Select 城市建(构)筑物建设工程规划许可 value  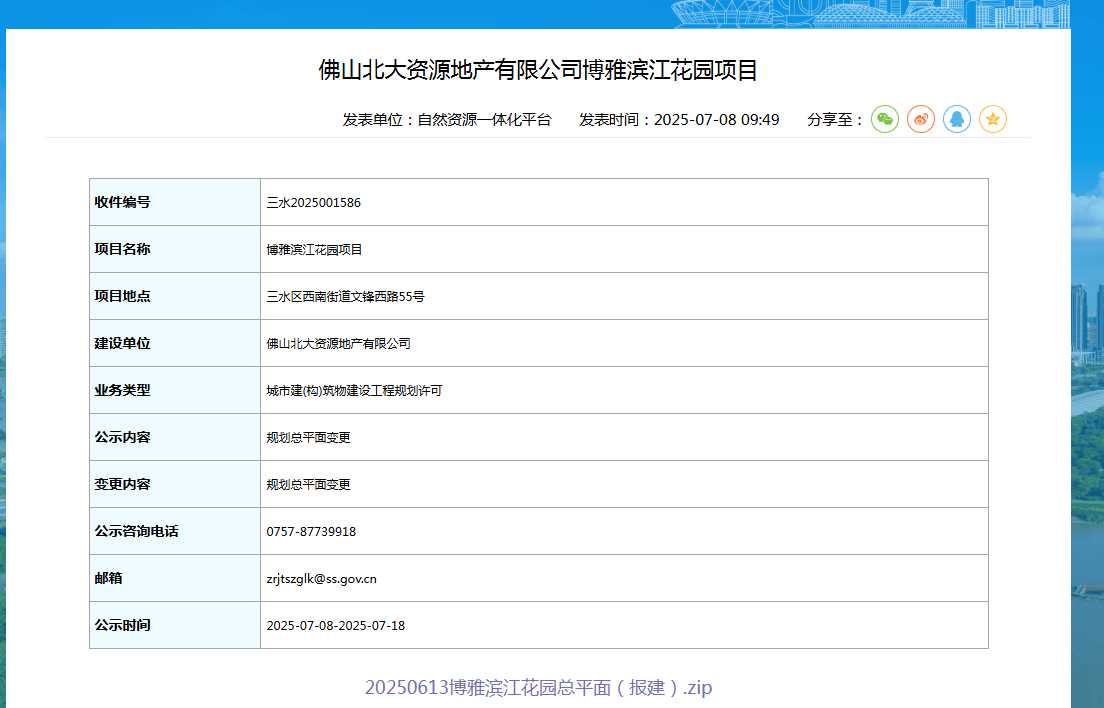(354, 391)
